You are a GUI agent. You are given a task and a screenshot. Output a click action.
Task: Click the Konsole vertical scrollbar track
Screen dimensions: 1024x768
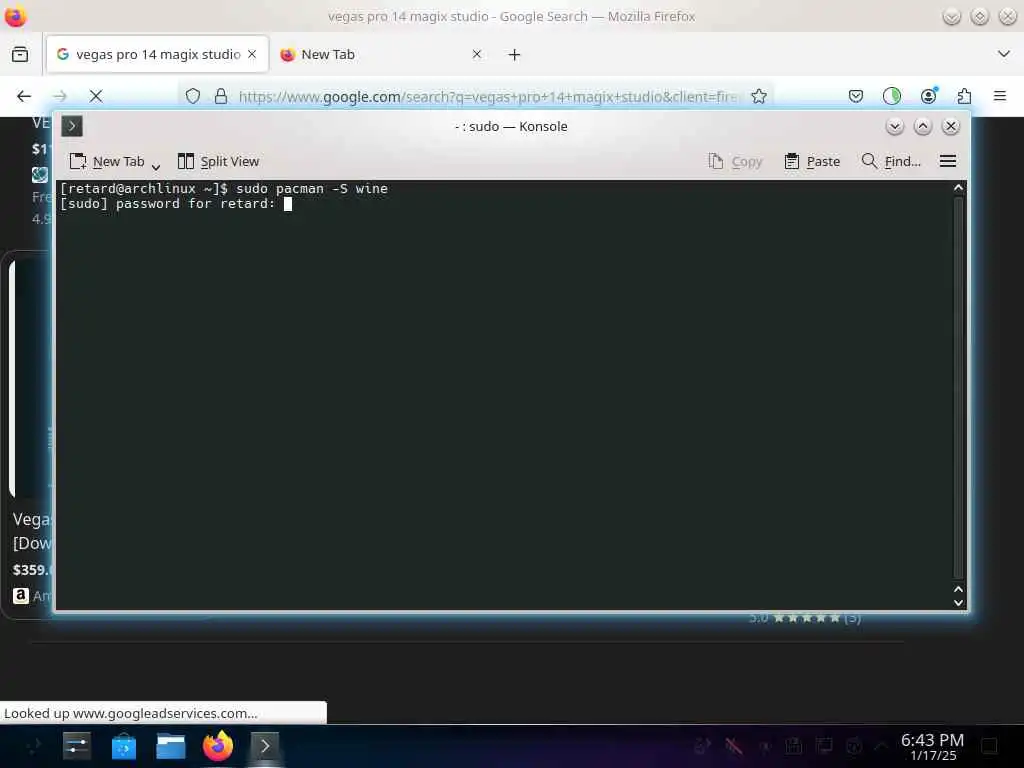point(958,388)
